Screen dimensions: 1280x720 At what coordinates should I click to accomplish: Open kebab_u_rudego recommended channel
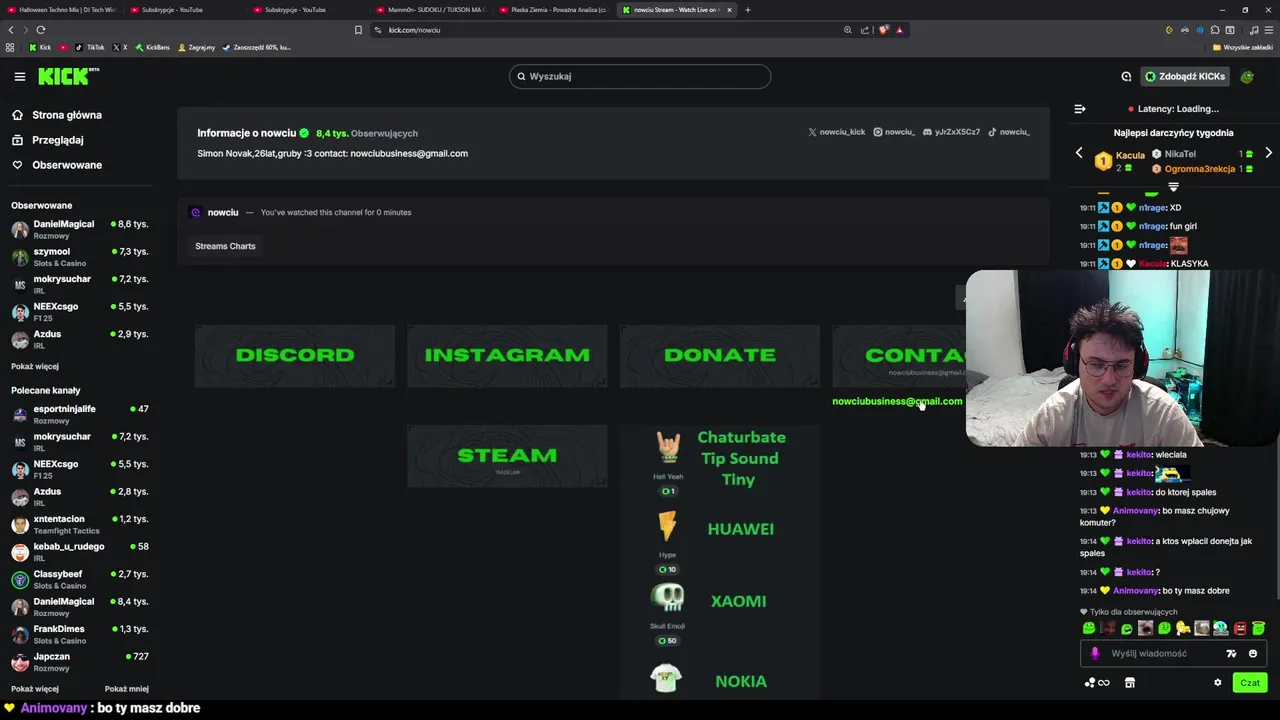pos(80,552)
